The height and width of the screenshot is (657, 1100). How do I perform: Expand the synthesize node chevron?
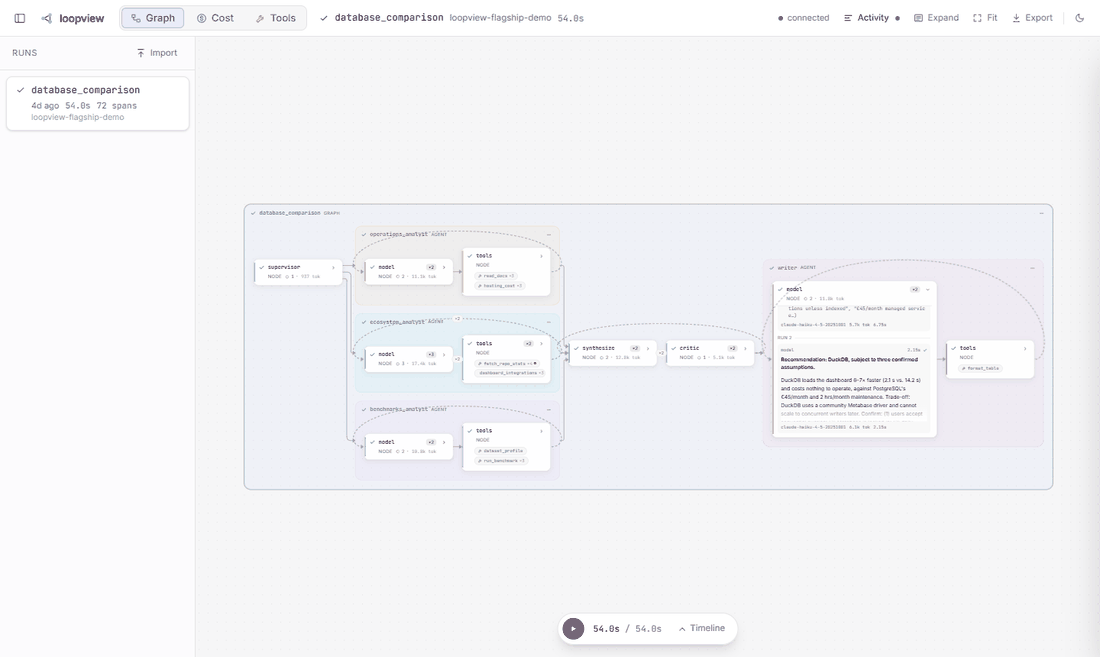648,348
